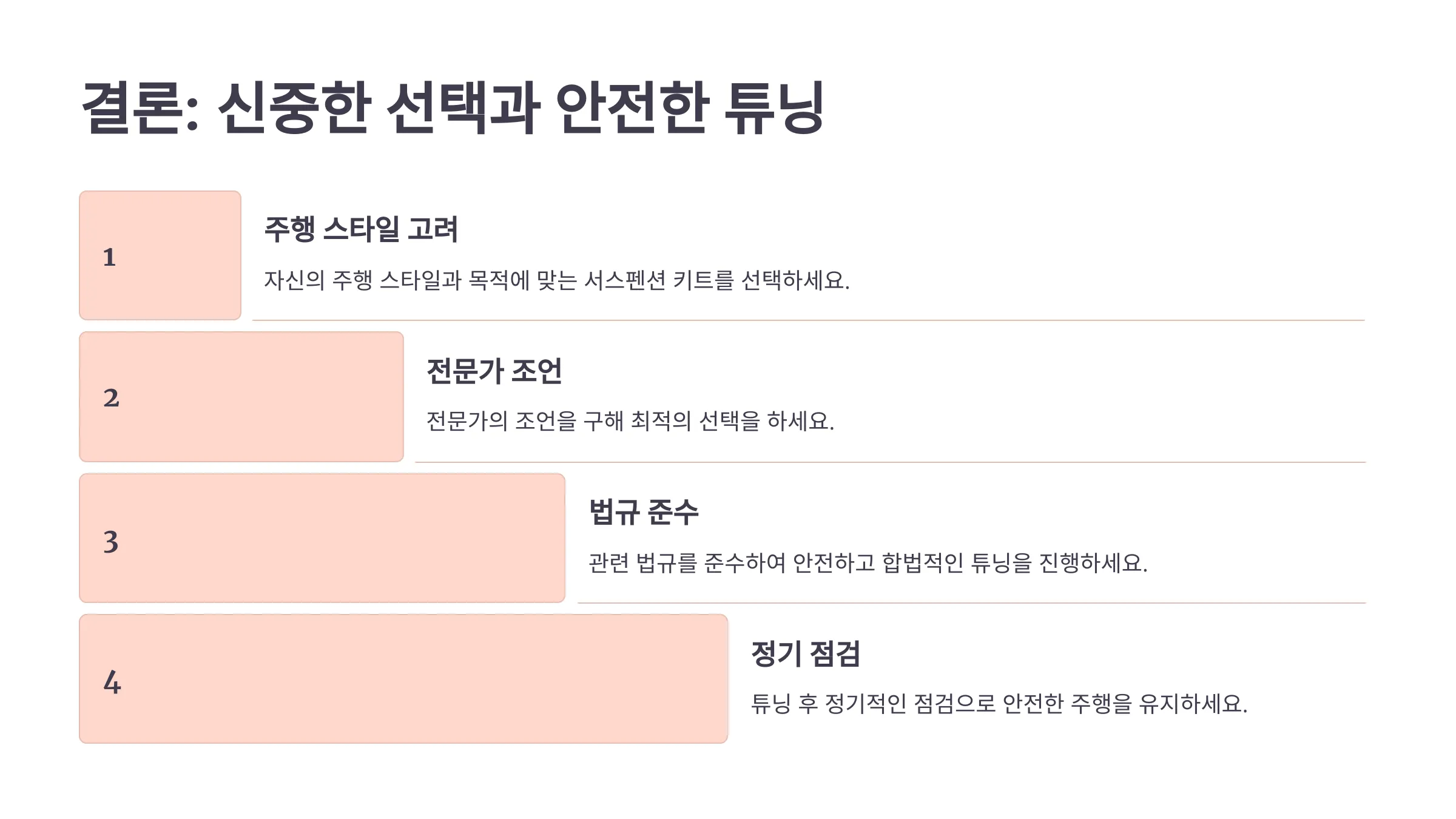The height and width of the screenshot is (819, 1456).
Task: Click the text about 정기적인 점검으로 안전한 주행
Action: pos(999,704)
